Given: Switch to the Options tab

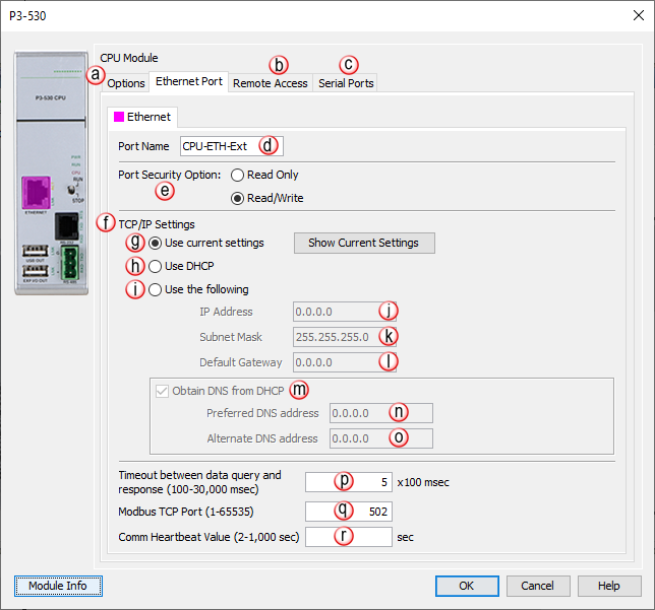Looking at the screenshot, I should pyautogui.click(x=127, y=83).
